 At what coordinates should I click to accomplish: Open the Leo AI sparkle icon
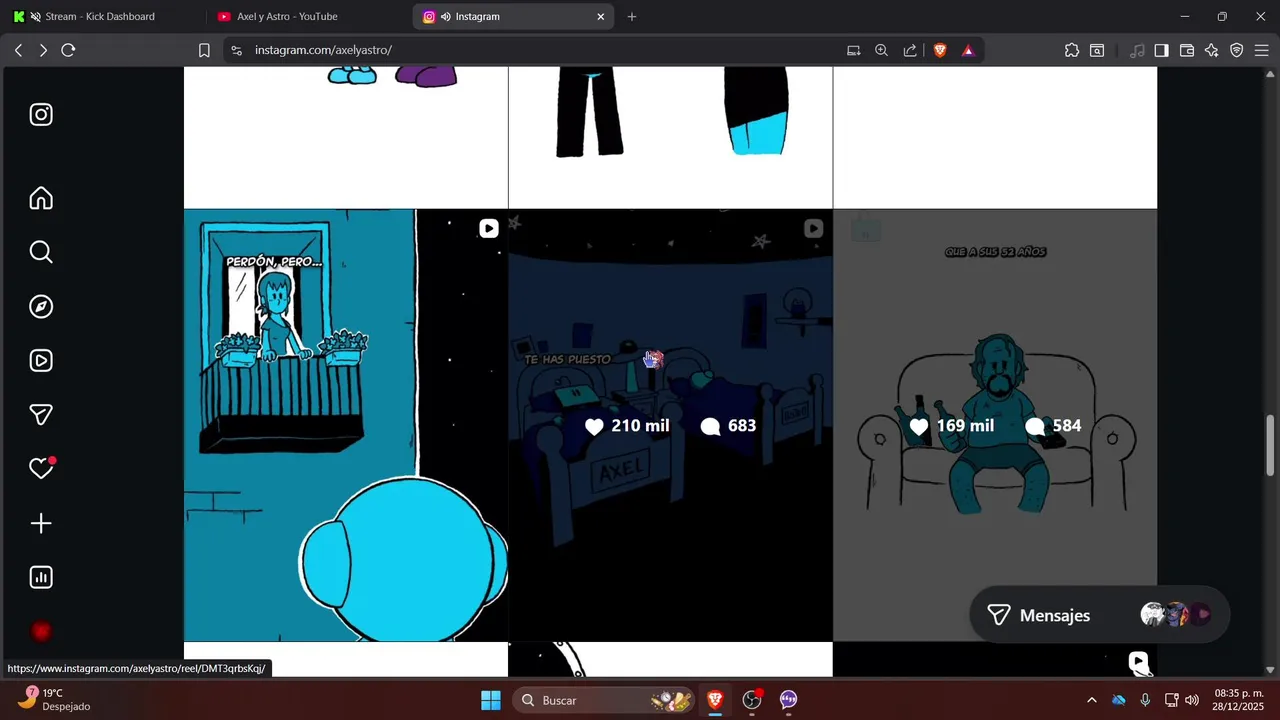pos(1212,50)
